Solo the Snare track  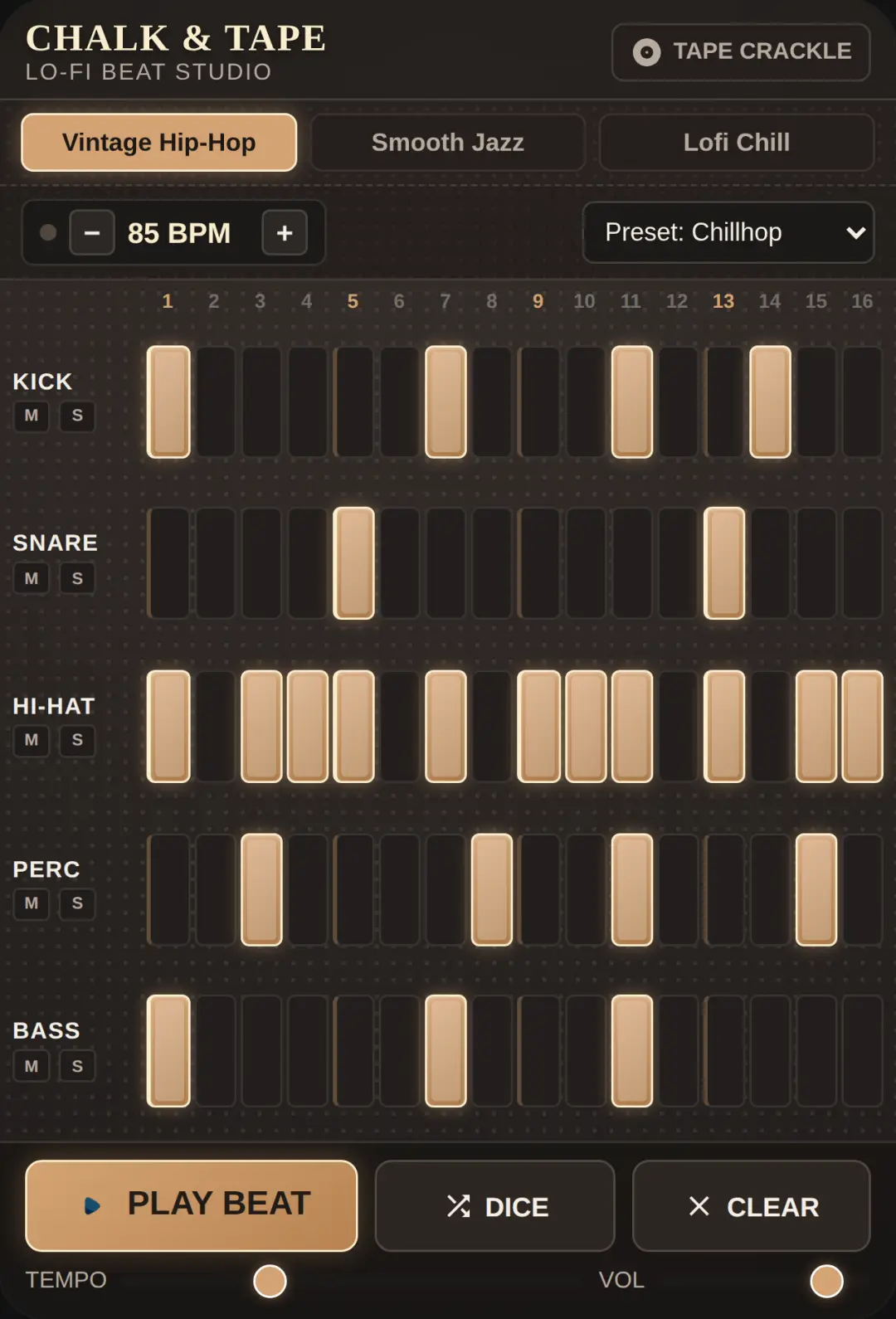(77, 578)
